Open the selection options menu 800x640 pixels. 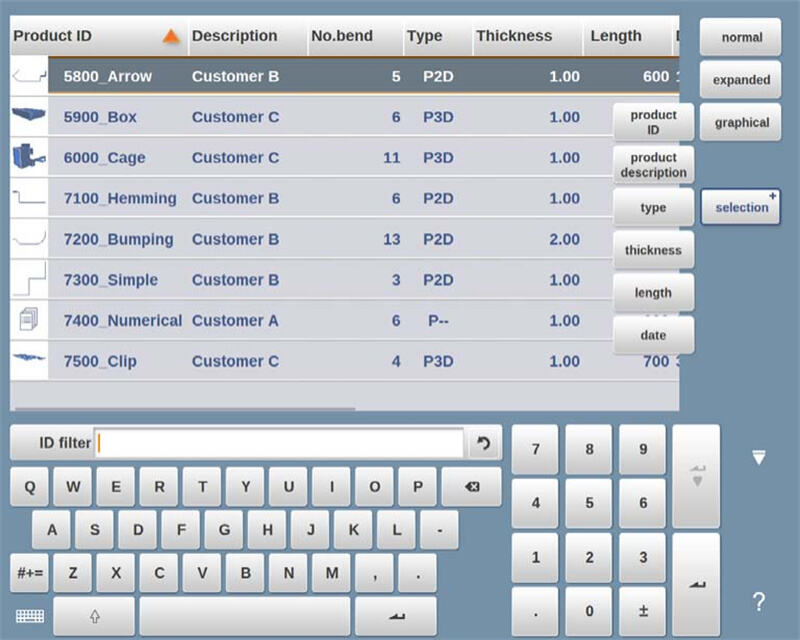740,207
